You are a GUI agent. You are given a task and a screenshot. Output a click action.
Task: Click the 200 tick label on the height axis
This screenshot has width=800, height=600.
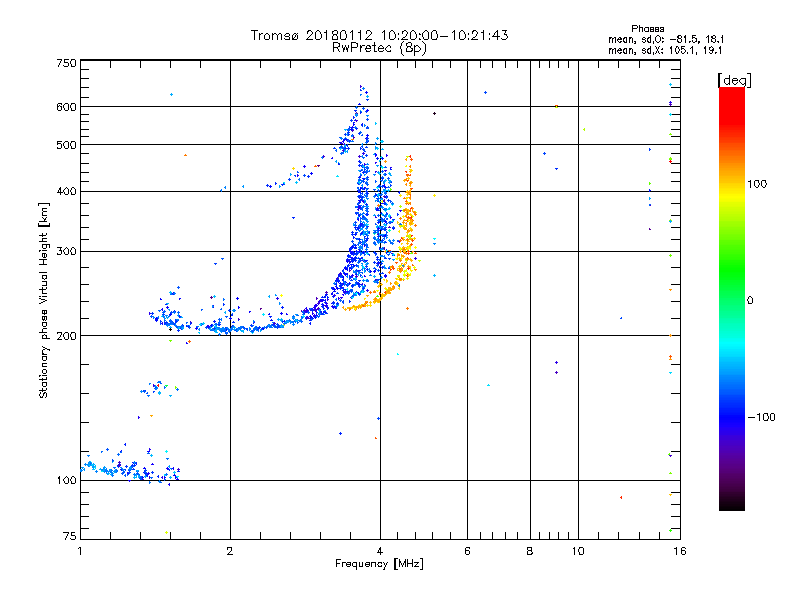point(66,336)
